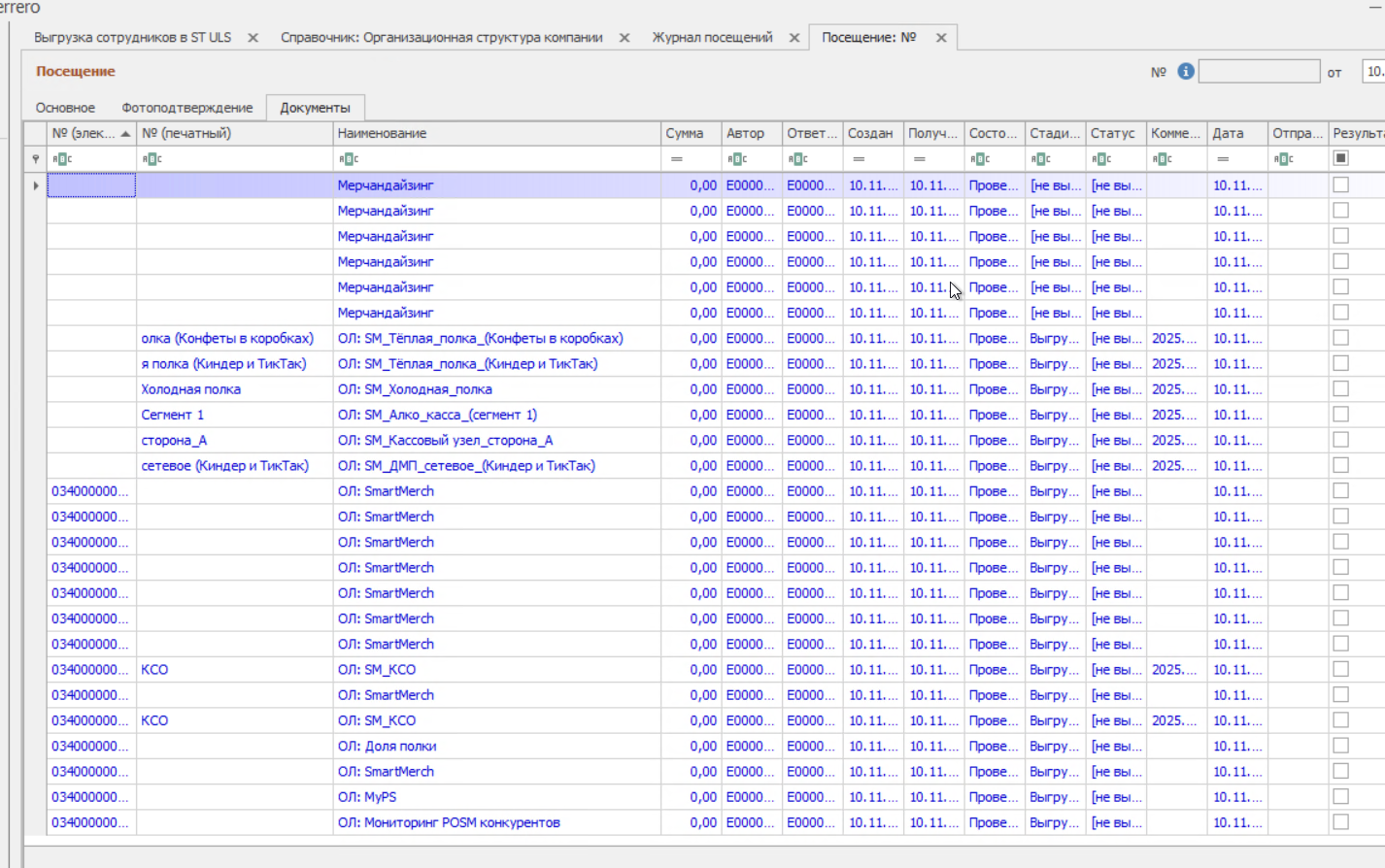Click the equals filter icon under Создан
This screenshot has width=1385, height=868.
point(859,159)
